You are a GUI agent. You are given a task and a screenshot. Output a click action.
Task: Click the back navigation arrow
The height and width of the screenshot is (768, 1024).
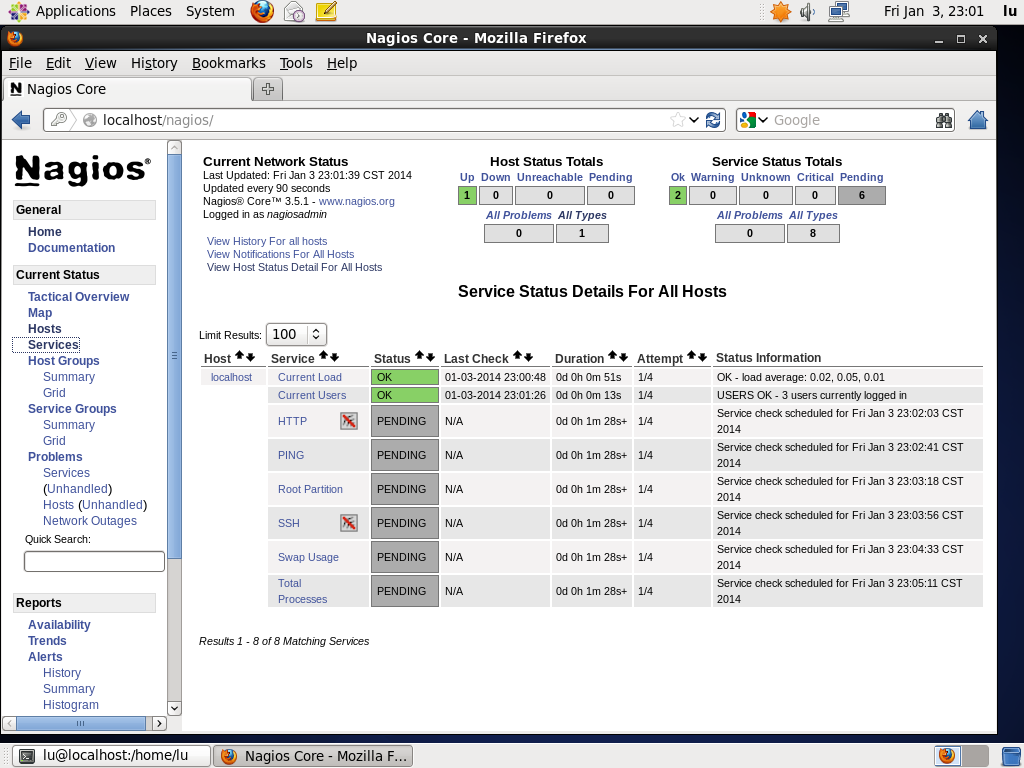coord(21,119)
